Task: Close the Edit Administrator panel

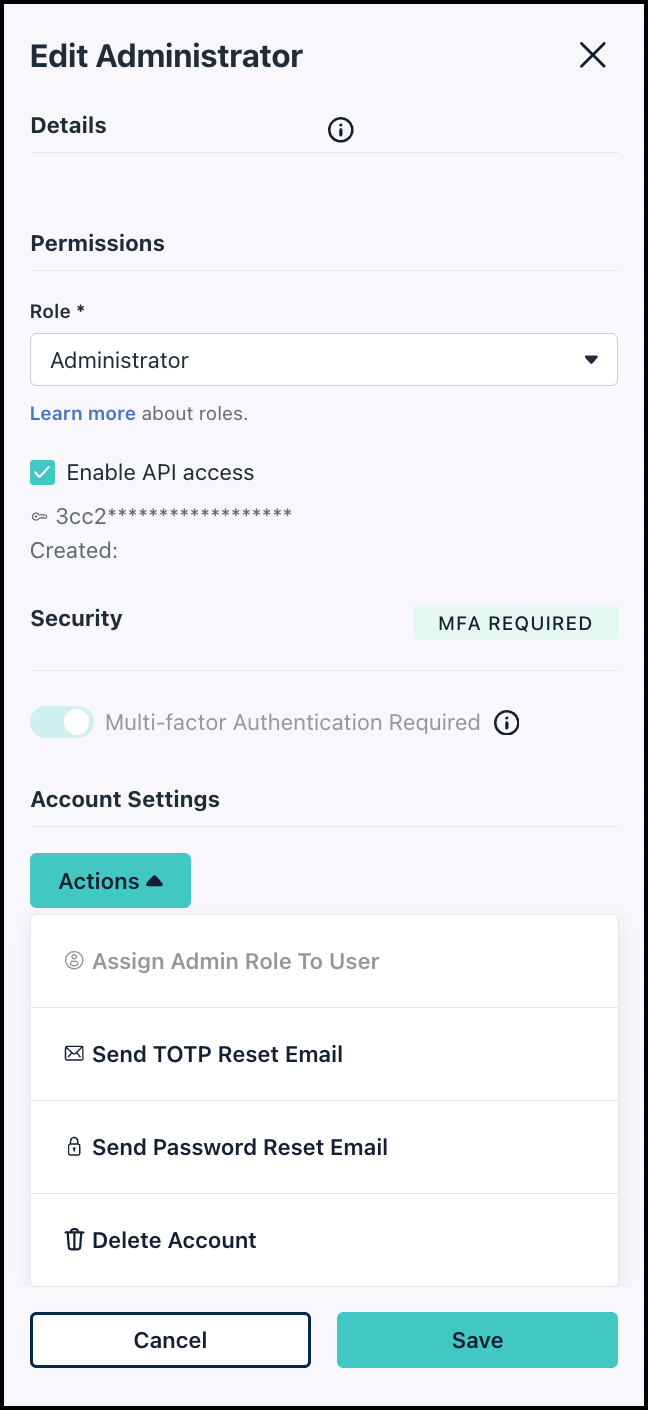Action: (593, 56)
